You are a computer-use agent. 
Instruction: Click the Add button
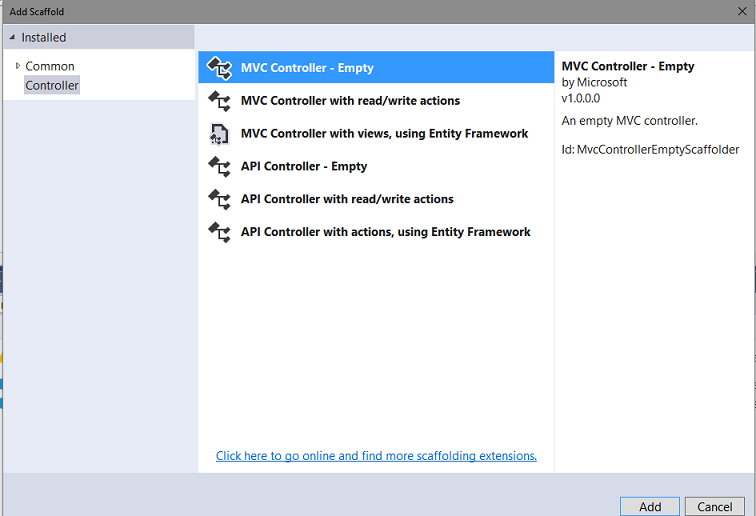click(649, 506)
